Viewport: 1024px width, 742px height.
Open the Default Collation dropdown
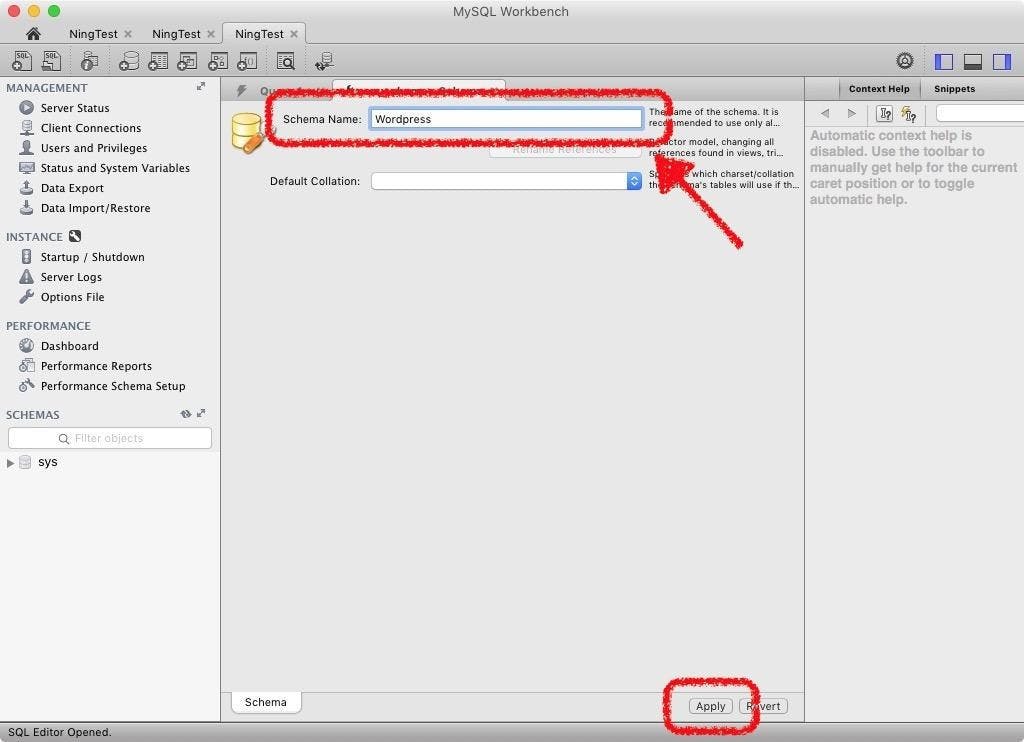[506, 181]
